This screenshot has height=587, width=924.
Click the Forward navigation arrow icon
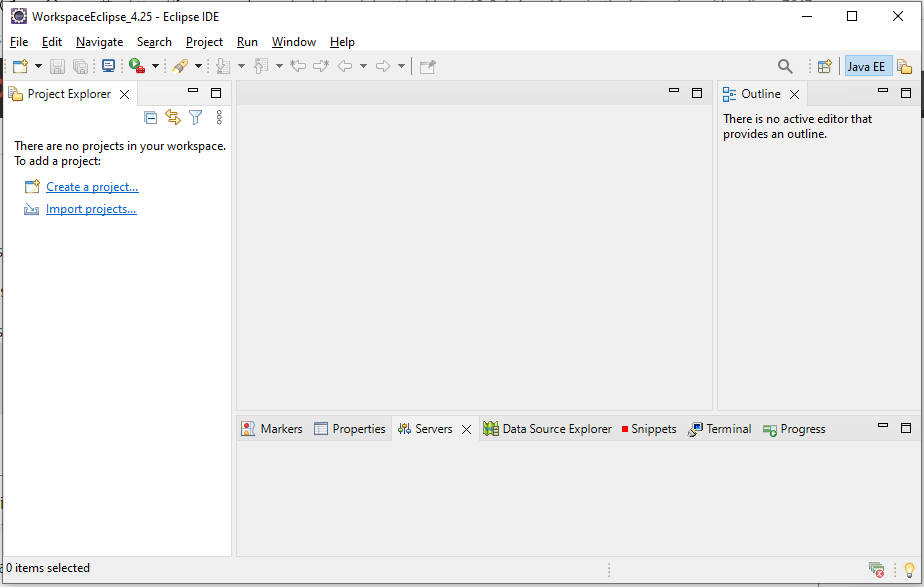(x=383, y=66)
